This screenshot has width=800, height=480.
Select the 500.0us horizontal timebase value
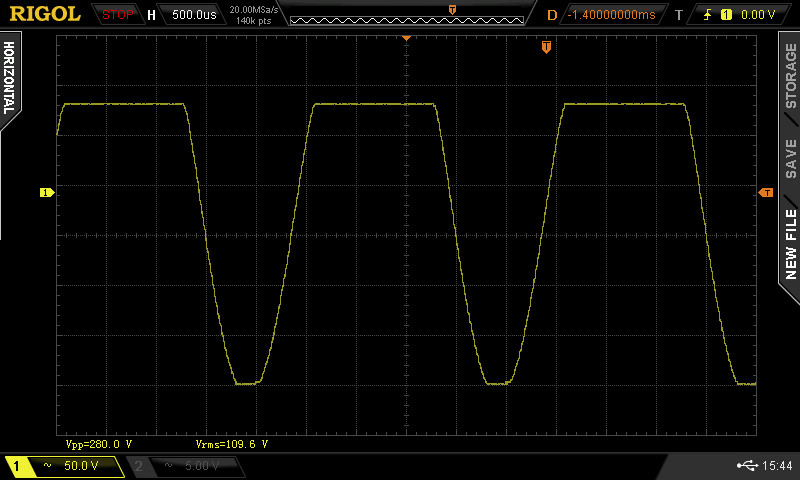click(194, 15)
